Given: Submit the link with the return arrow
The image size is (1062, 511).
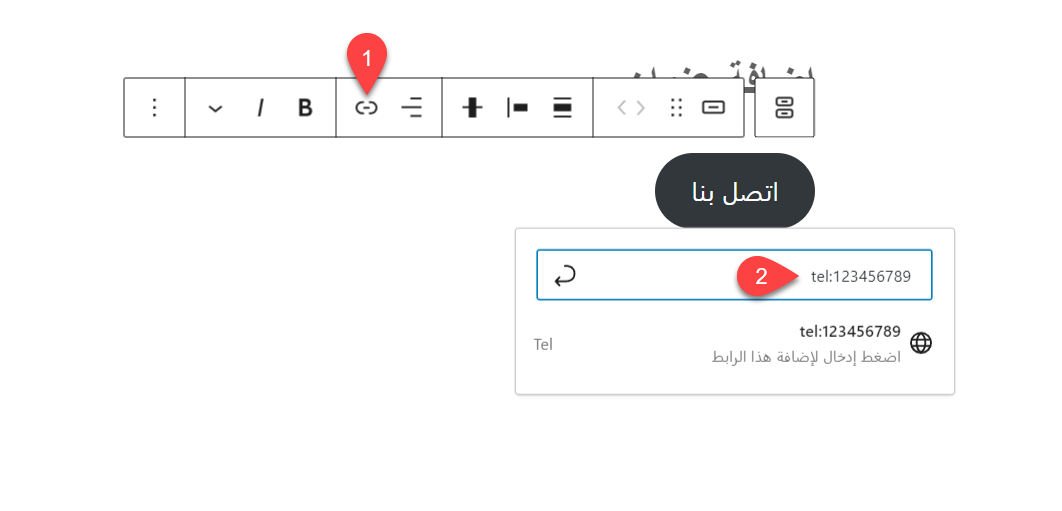Looking at the screenshot, I should tap(564, 276).
